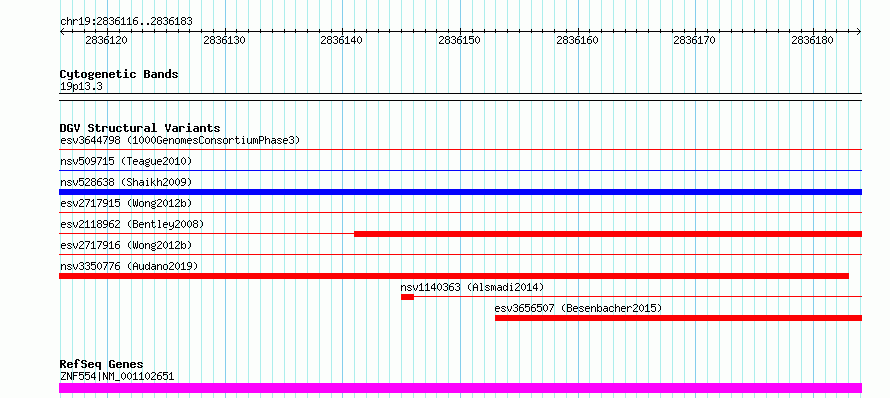The height and width of the screenshot is (398, 890).
Task: Click the esv3644798 1000GenomesConsortiumPhase3 variant label
Action: tap(180, 140)
